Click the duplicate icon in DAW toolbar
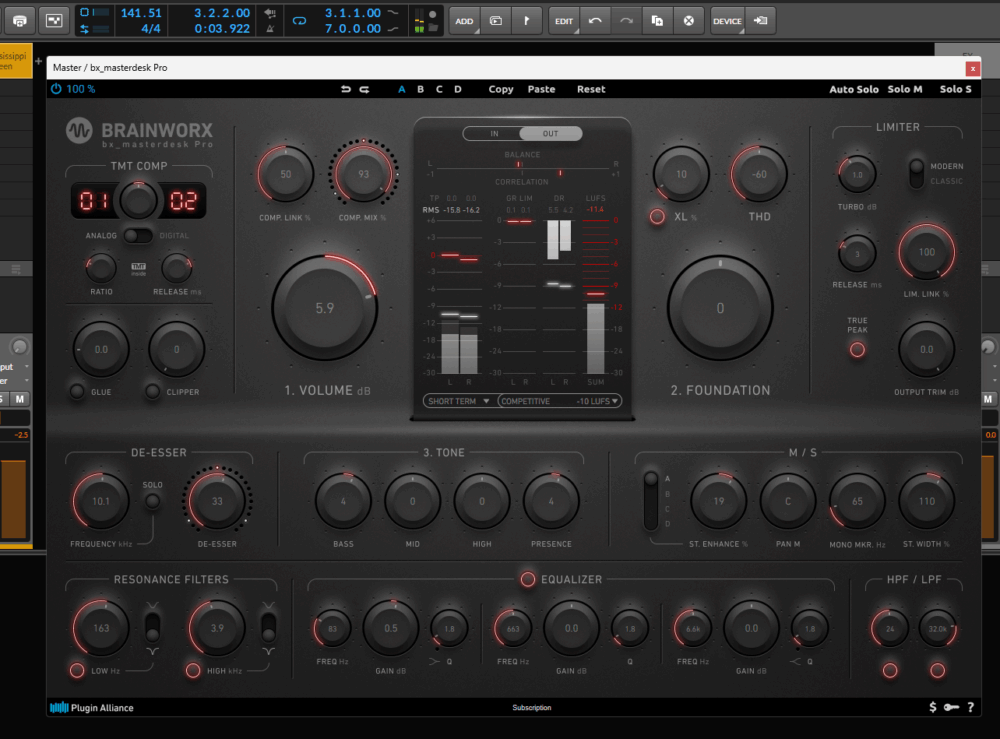Screen dimensions: 1000x739 coord(657,21)
